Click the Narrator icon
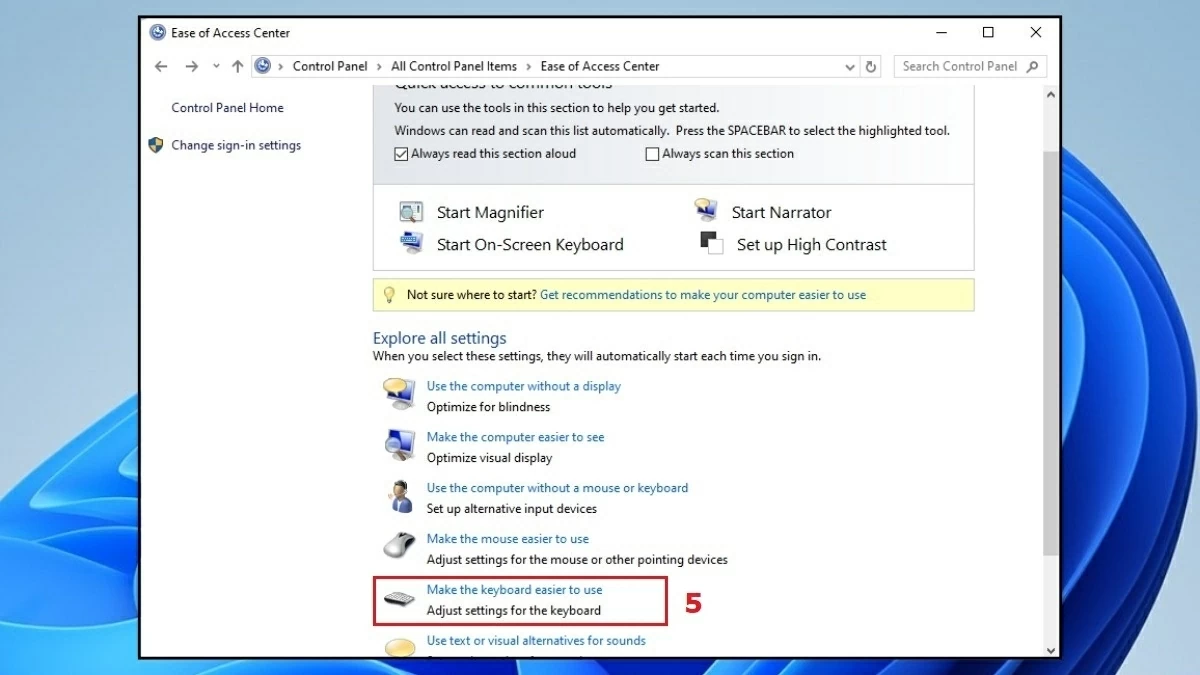The width and height of the screenshot is (1200, 675). [x=706, y=211]
